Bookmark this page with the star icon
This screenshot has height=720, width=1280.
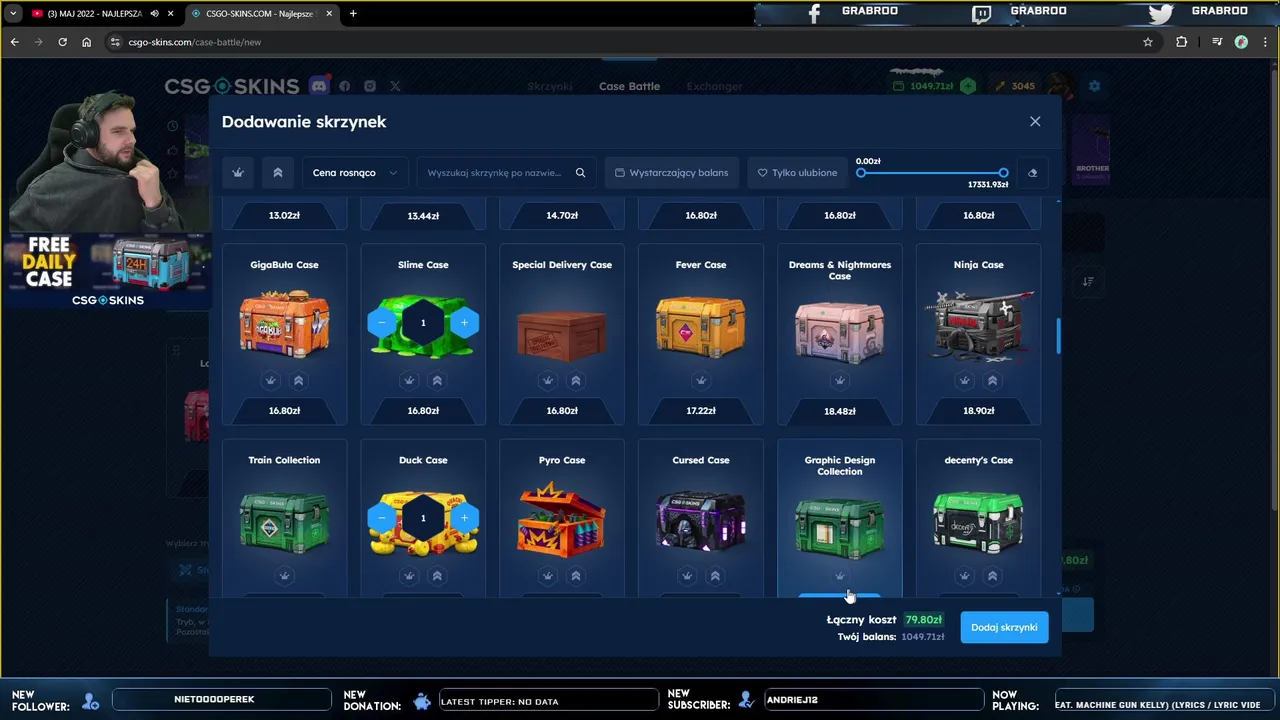coord(1148,42)
